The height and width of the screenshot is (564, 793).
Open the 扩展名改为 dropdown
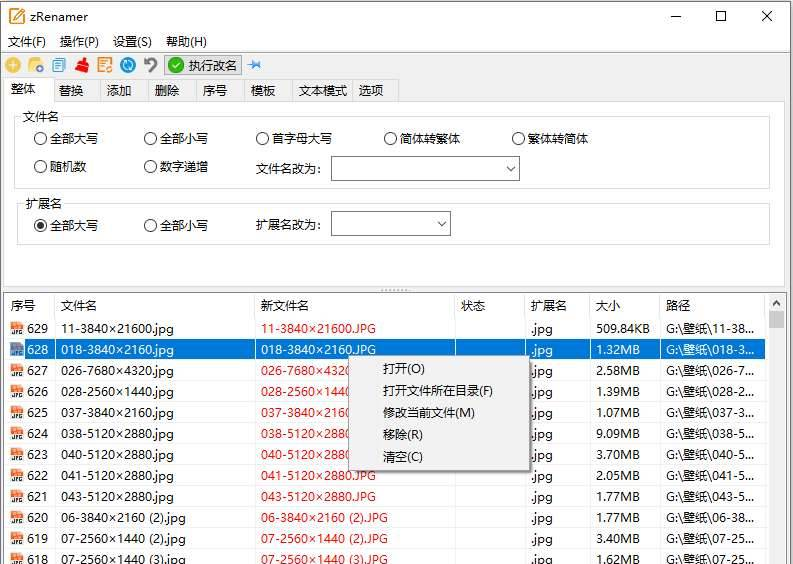click(x=441, y=225)
